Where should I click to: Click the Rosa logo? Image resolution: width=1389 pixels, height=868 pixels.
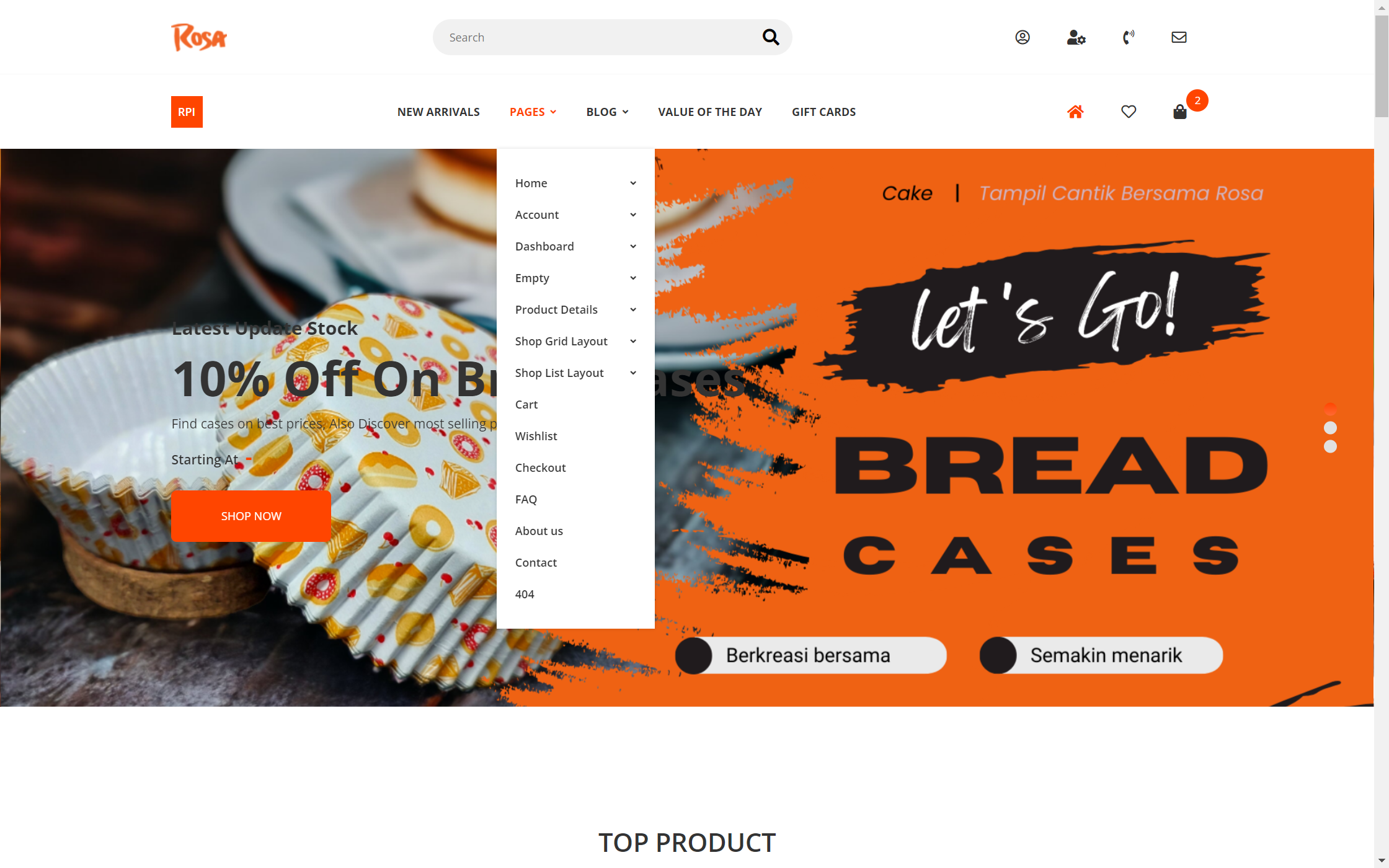pos(199,37)
